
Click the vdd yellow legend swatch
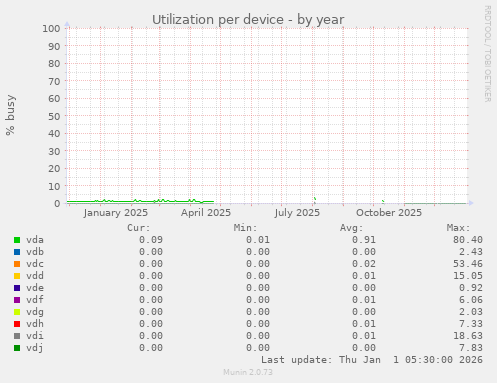(17, 276)
